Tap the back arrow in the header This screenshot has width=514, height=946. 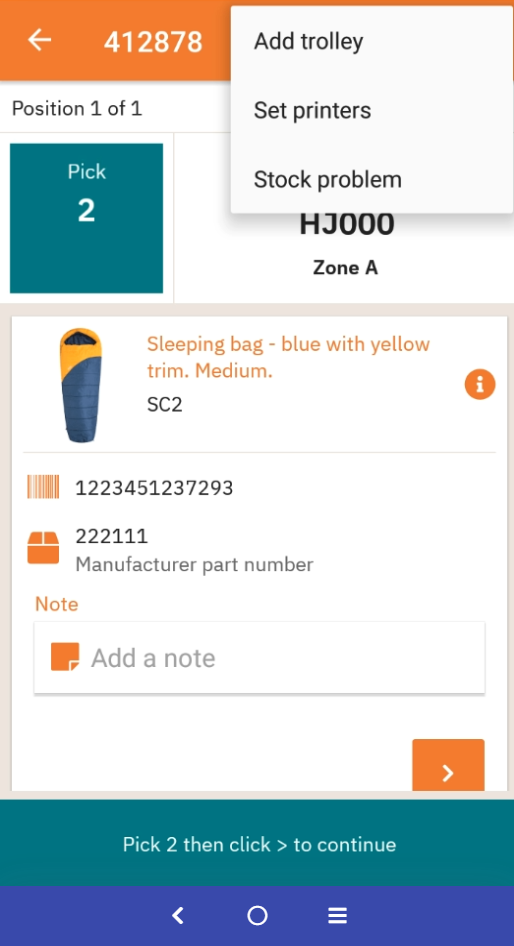tap(39, 40)
